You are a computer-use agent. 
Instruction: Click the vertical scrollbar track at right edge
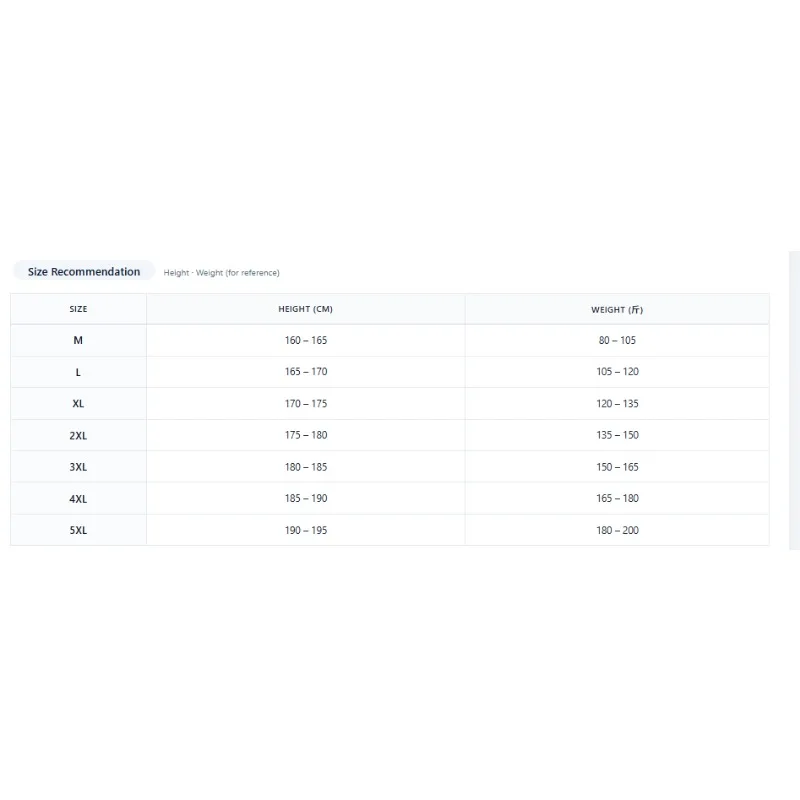tap(794, 401)
